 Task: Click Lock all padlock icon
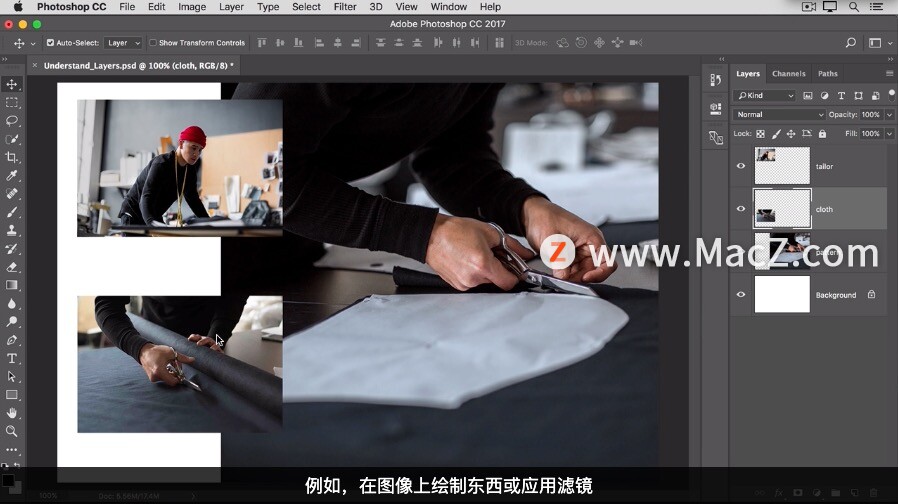pyautogui.click(x=822, y=134)
